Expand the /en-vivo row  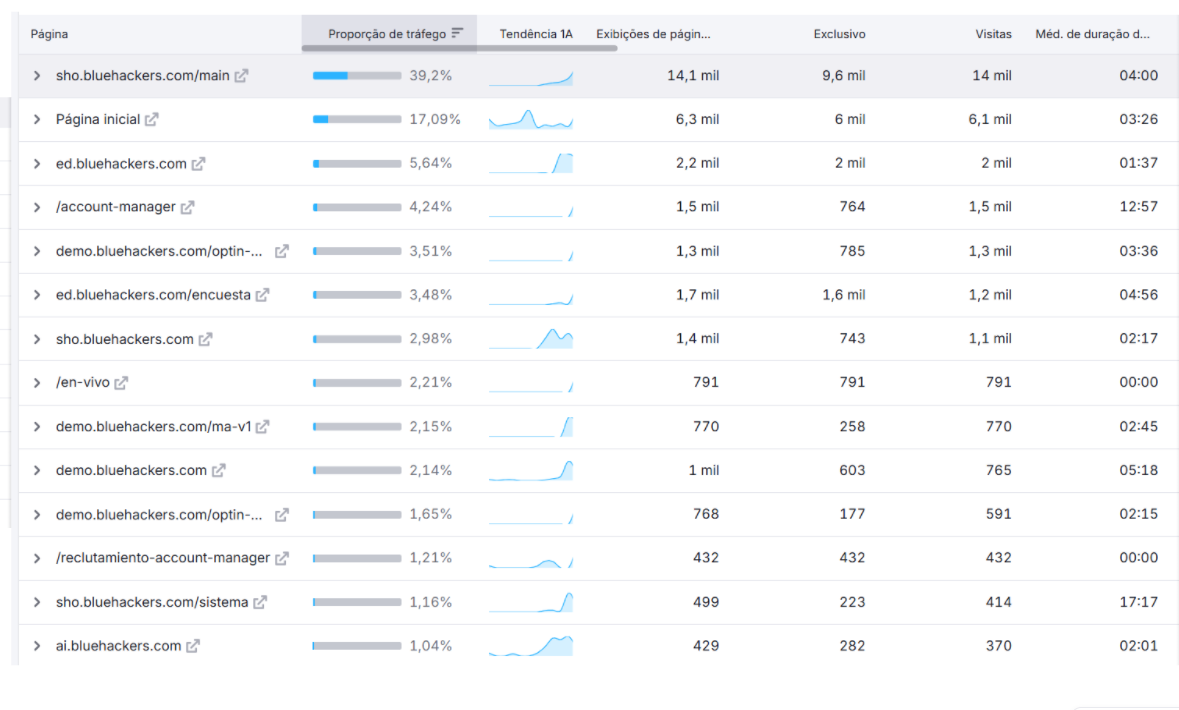[37, 383]
